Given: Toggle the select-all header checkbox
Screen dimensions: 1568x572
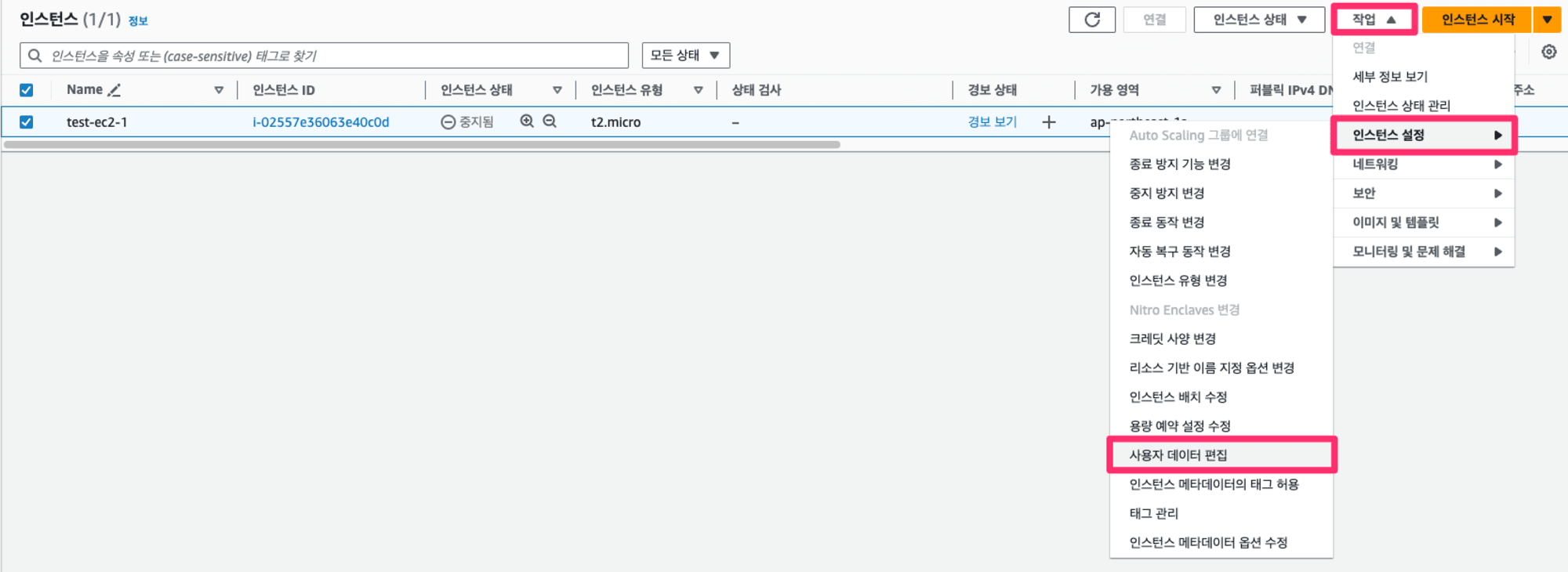Looking at the screenshot, I should point(26,90).
